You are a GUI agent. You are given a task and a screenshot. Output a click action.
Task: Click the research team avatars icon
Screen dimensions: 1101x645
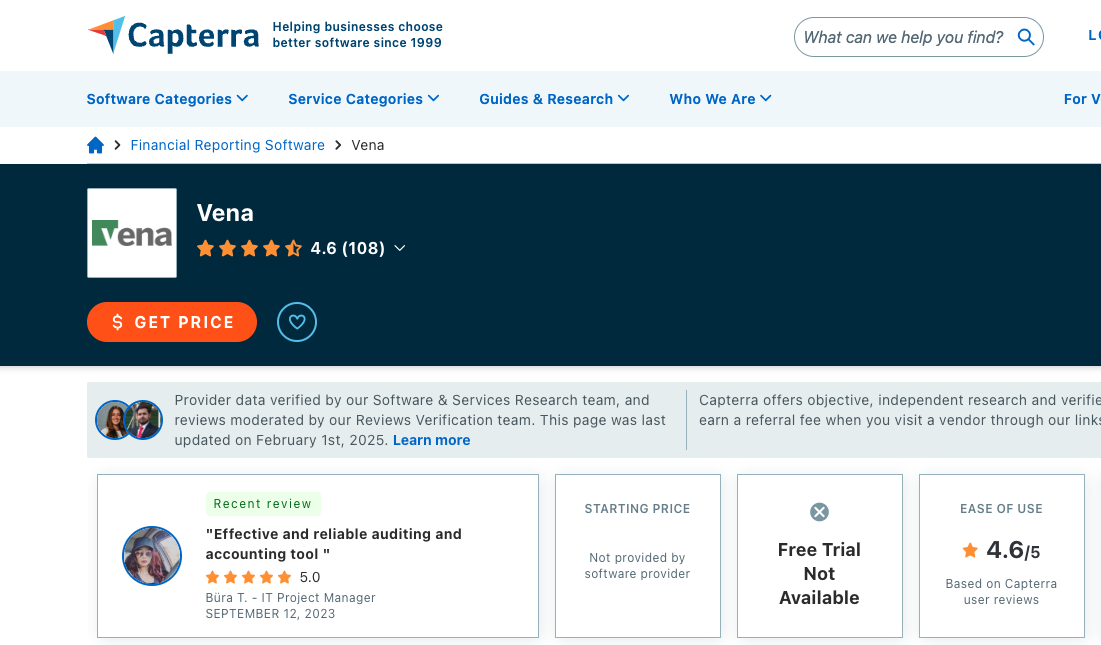[x=128, y=420]
